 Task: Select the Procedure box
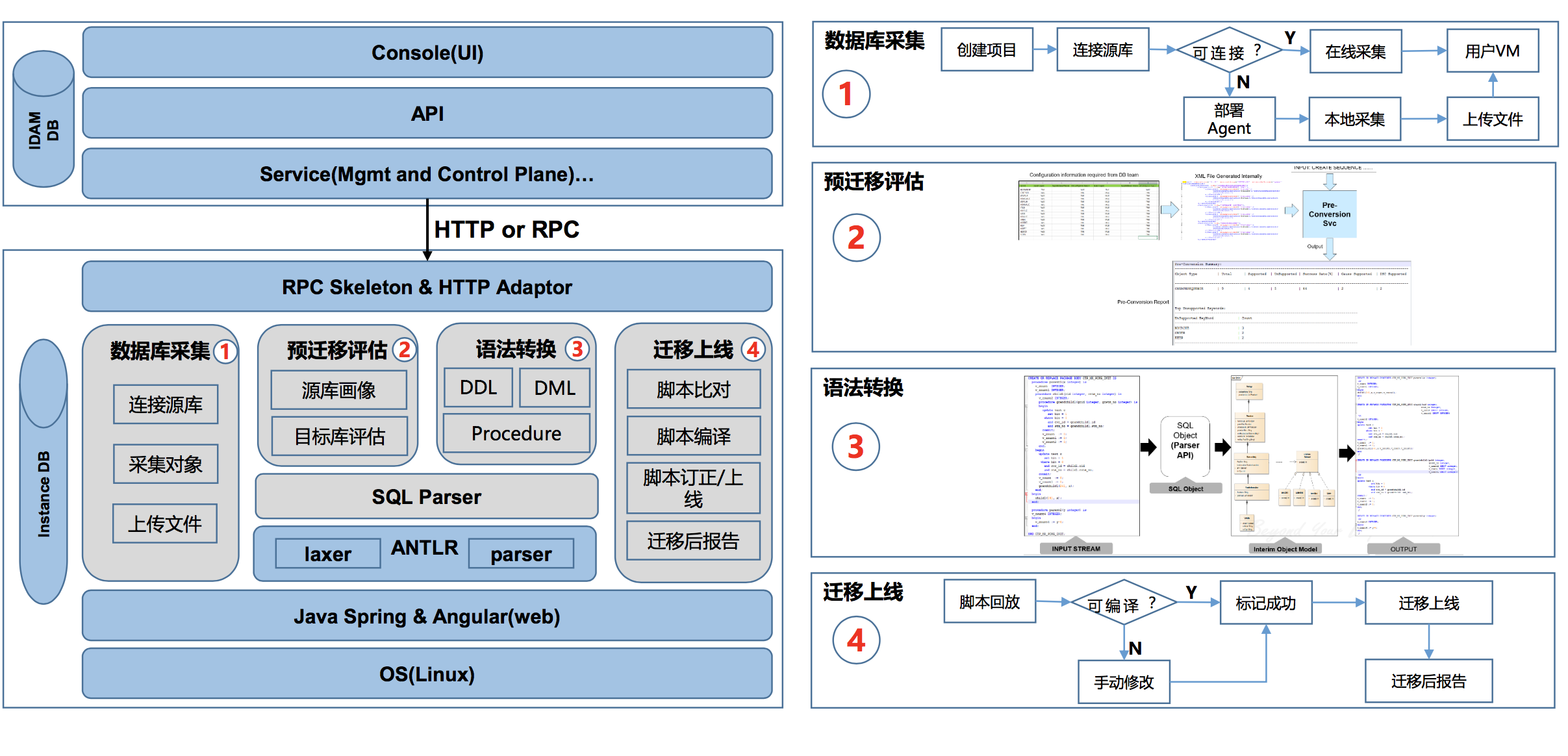click(516, 433)
